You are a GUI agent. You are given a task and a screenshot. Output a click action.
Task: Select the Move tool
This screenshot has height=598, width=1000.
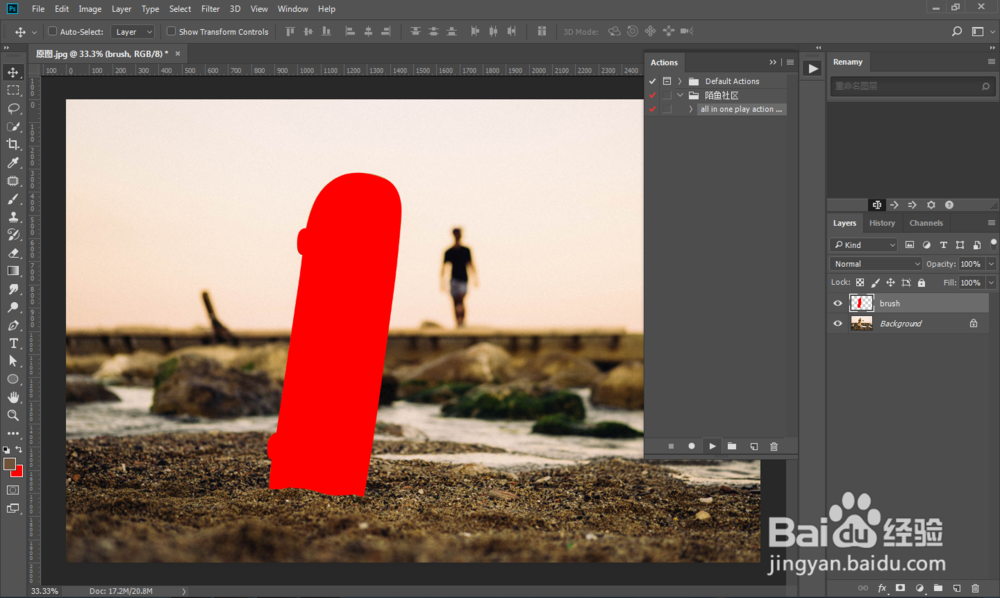tap(13, 73)
